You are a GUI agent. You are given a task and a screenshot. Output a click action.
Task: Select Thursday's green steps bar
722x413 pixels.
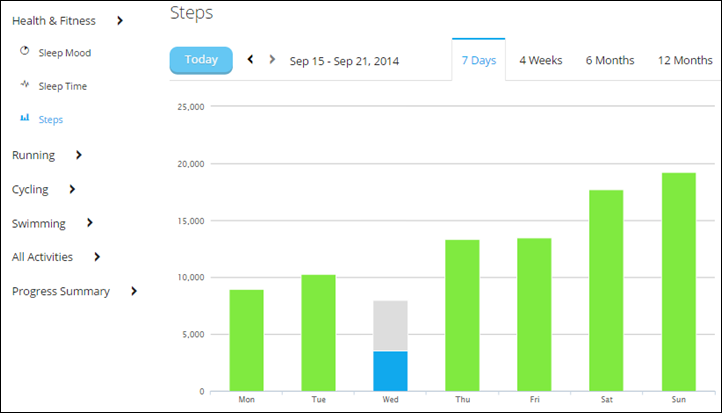tap(462, 315)
